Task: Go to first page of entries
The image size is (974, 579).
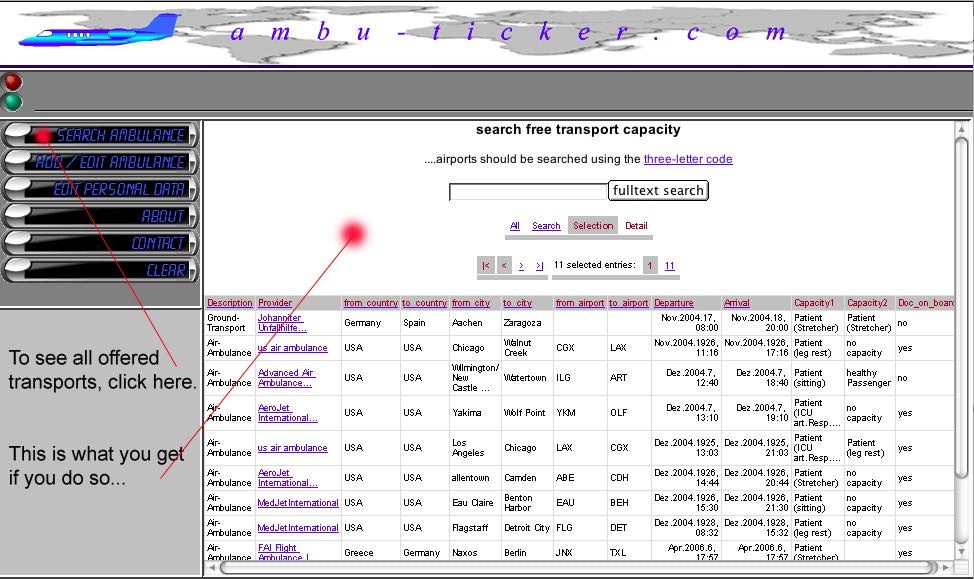Action: click(x=486, y=266)
